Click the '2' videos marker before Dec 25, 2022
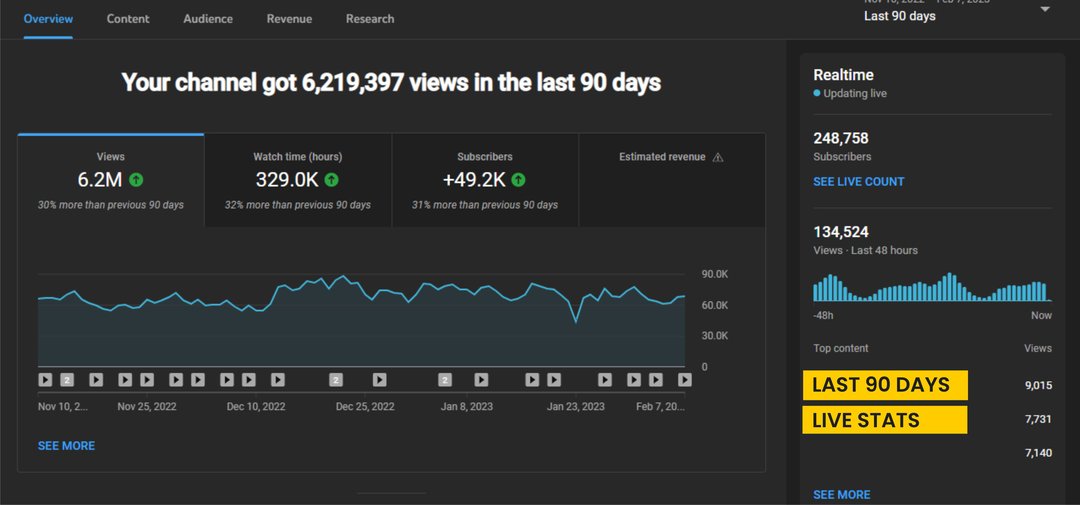Image resolution: width=1080 pixels, height=505 pixels. click(x=335, y=380)
